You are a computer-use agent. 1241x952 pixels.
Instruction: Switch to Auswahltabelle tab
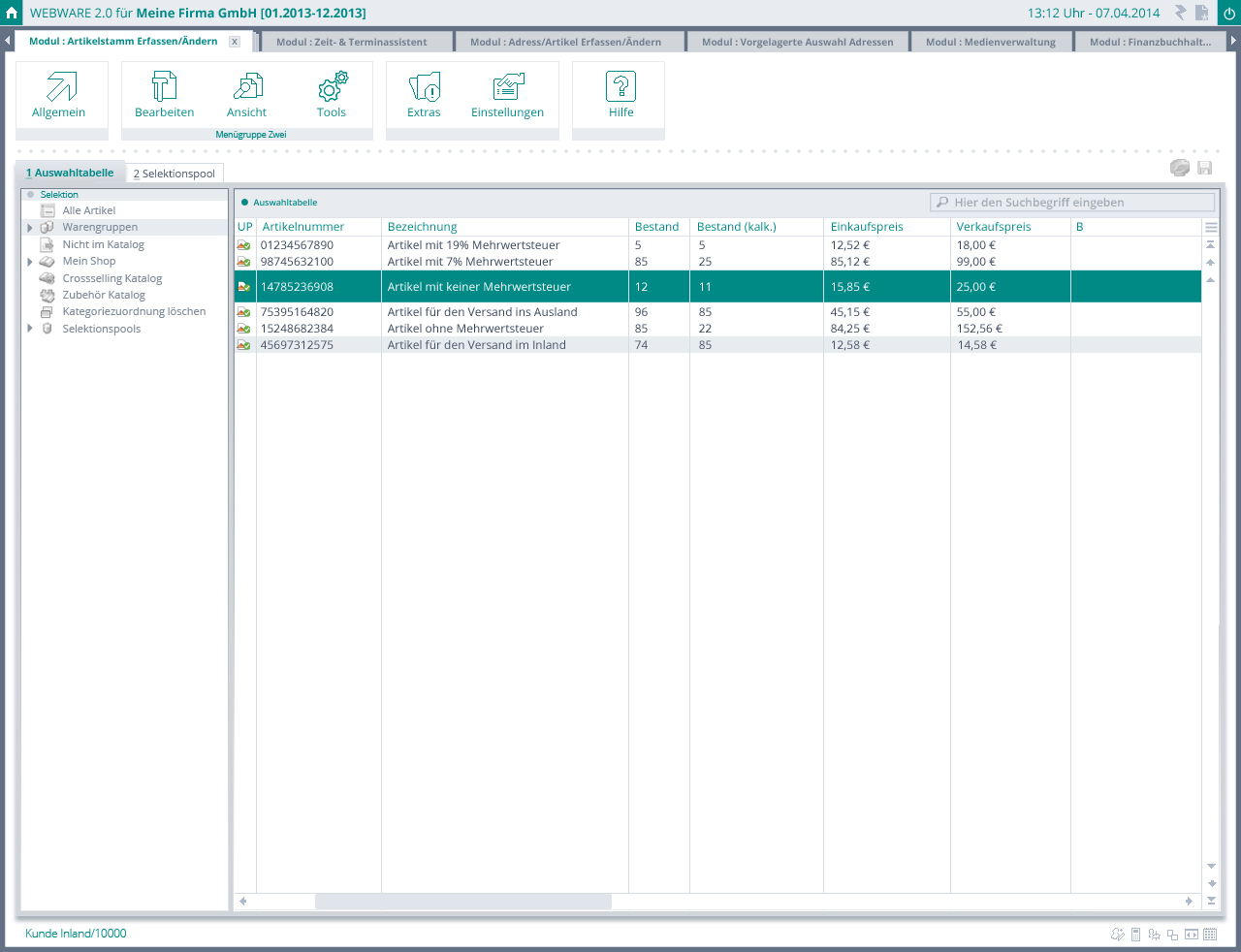point(70,173)
